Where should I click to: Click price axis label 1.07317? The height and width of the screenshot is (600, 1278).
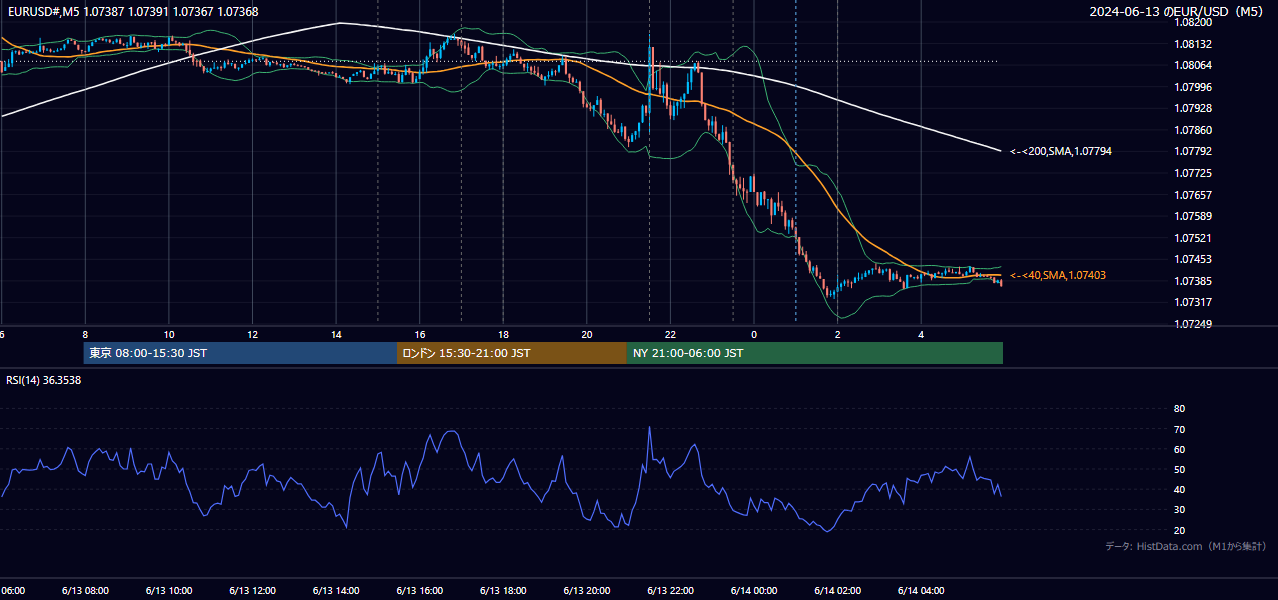tap(1192, 302)
